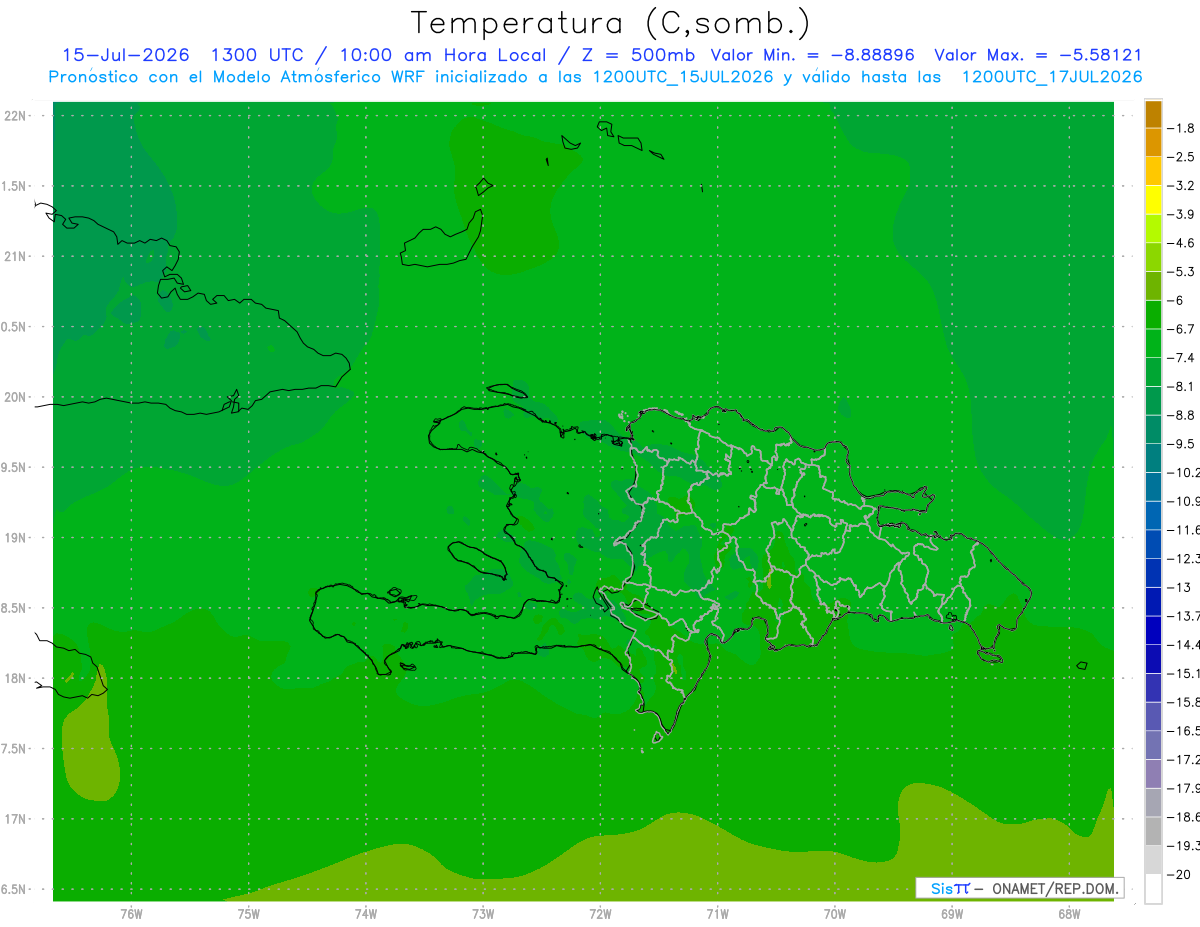Click the '20N' latitude label
1200x927 pixels.
pos(16,397)
